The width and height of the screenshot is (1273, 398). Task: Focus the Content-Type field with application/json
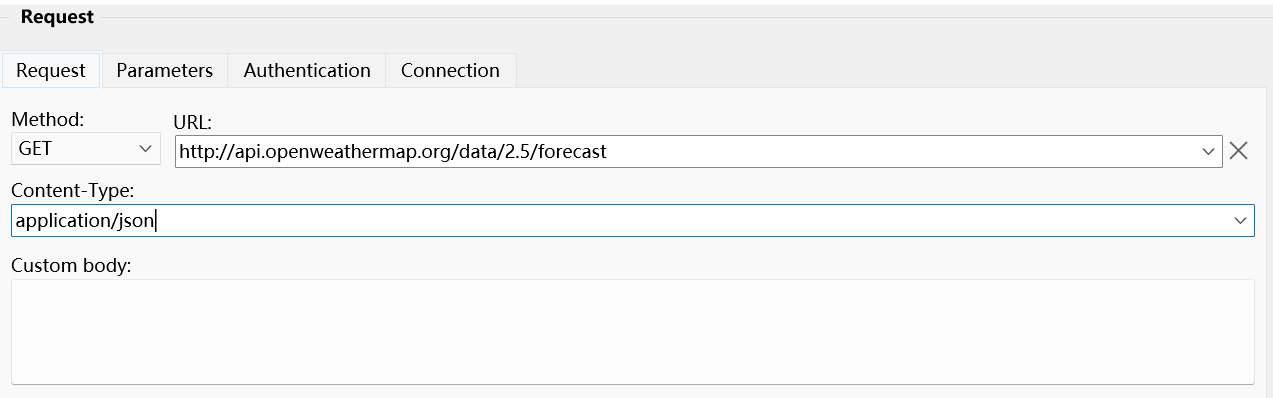click(x=633, y=220)
